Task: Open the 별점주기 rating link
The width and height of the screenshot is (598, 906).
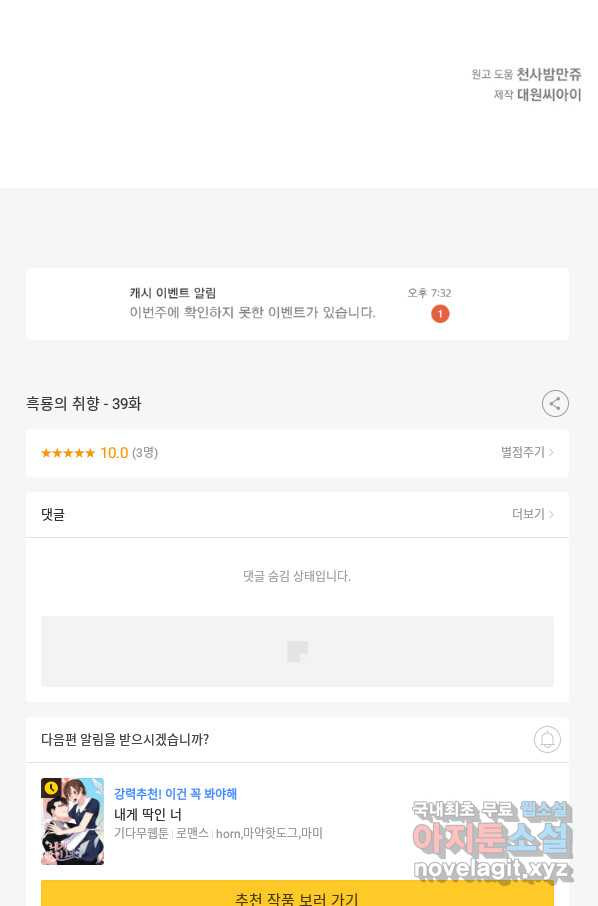Action: 522,452
